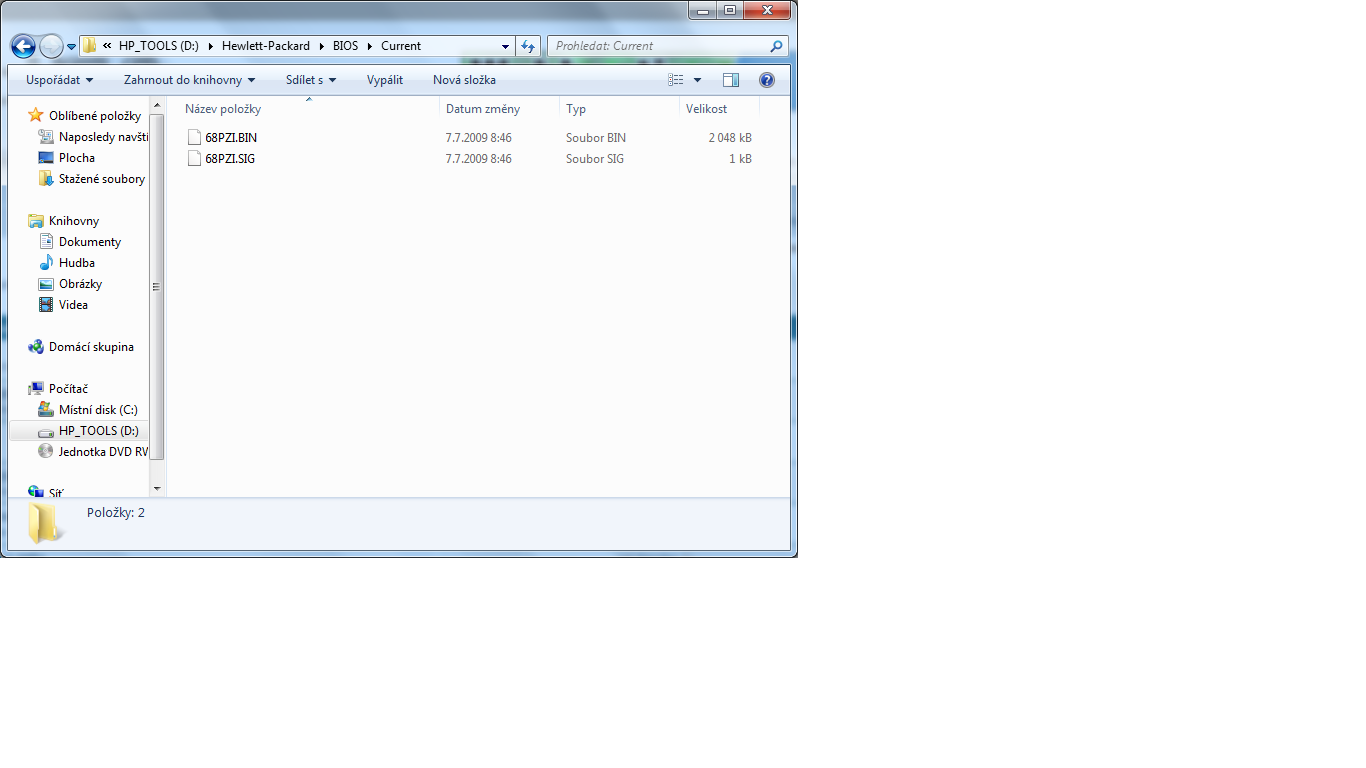1366x768 pixels.
Task: Sort by Datum změny column
Action: pyautogui.click(x=483, y=109)
